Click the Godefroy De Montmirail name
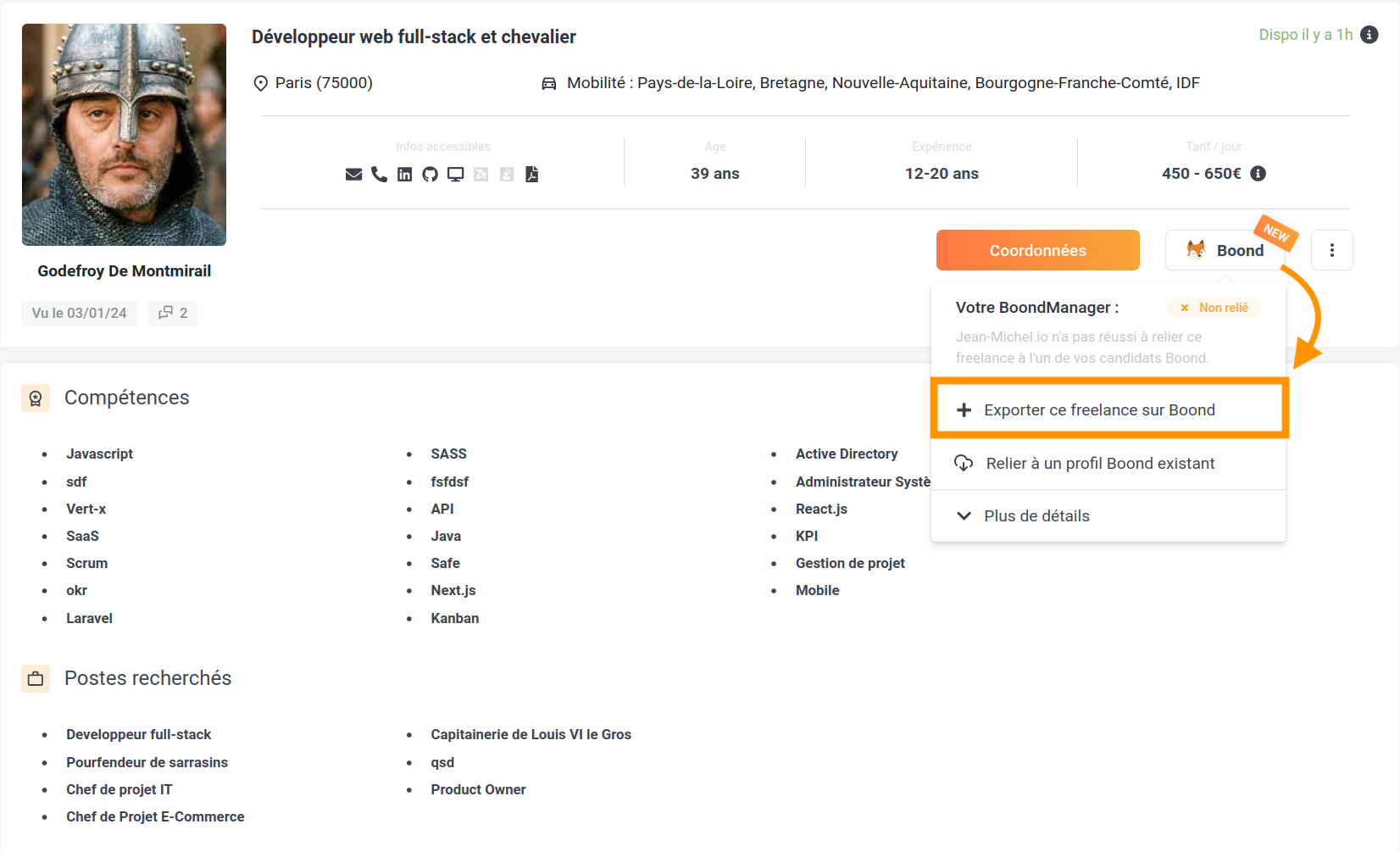Image resolution: width=1400 pixels, height=852 pixels. (x=125, y=271)
